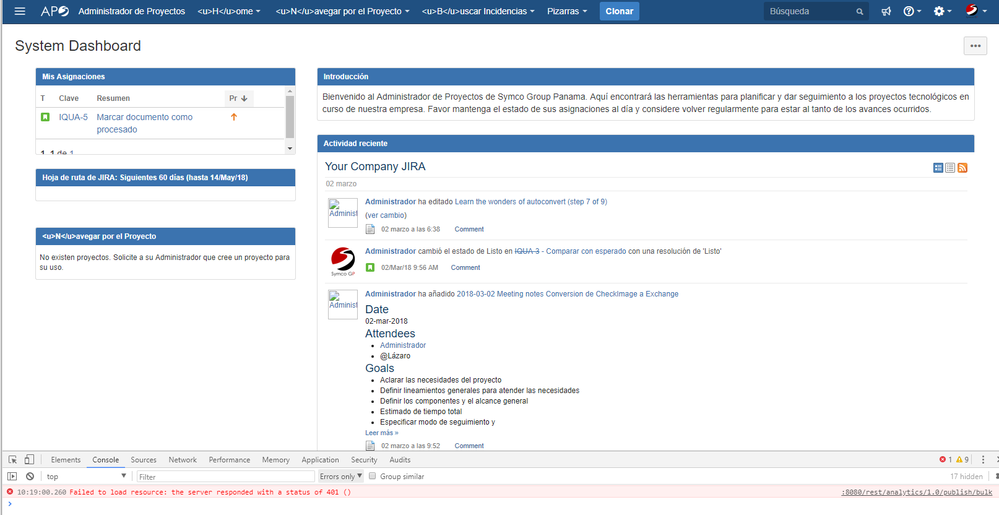This screenshot has height=515, width=999.
Task: Open the user profile avatar menu
Action: 975,11
